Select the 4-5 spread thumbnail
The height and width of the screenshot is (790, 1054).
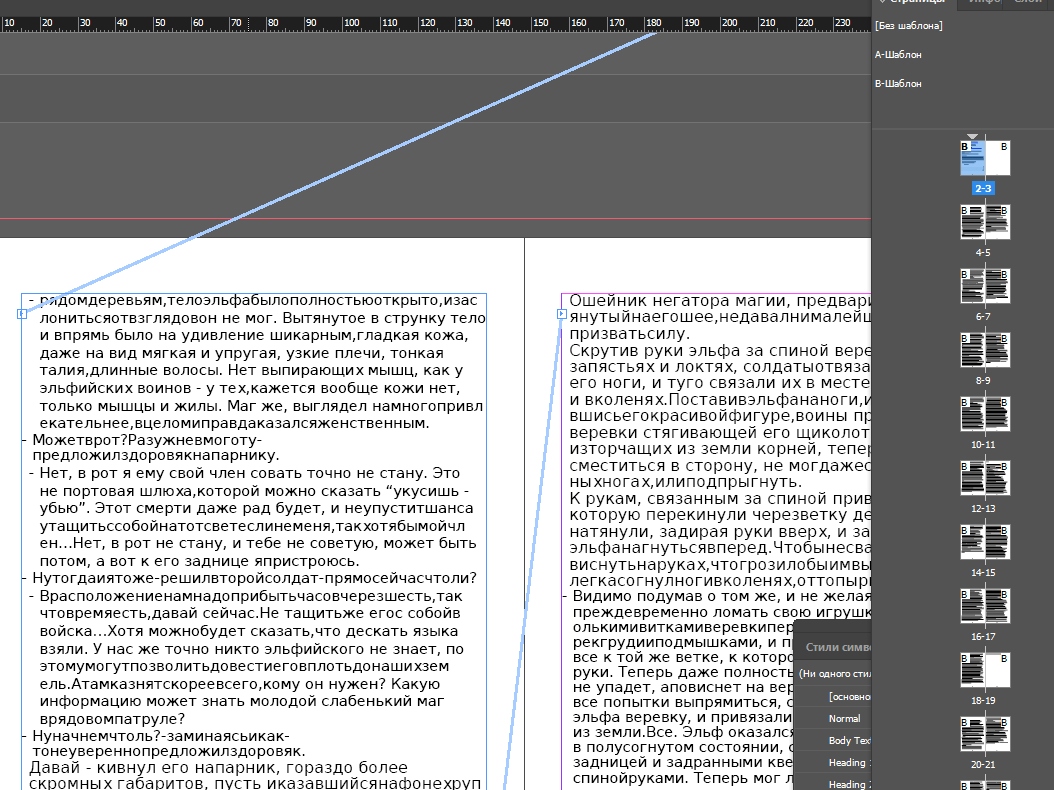(985, 222)
